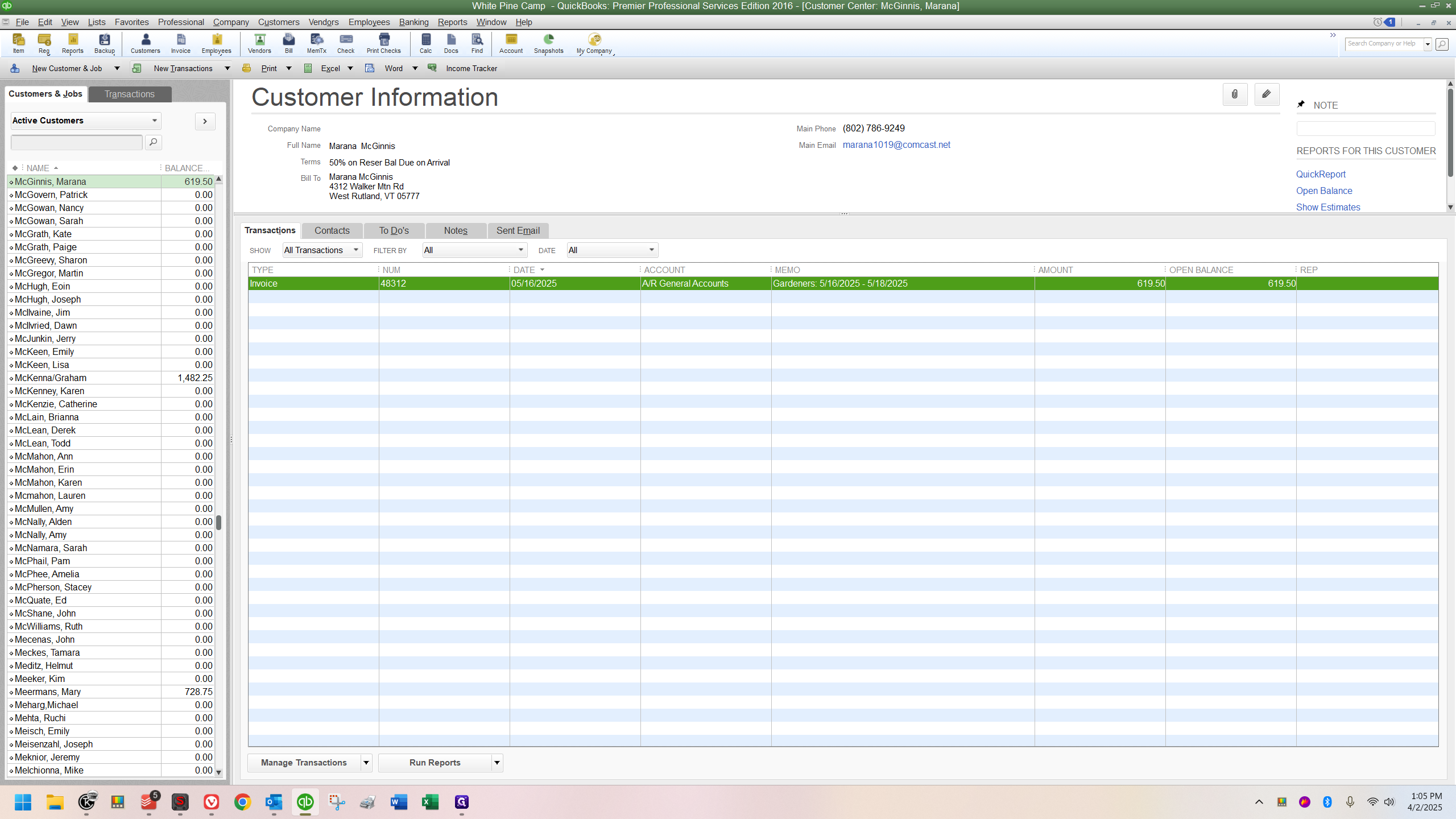Click the edit customer pencil icon
1456x819 pixels.
(1267, 94)
